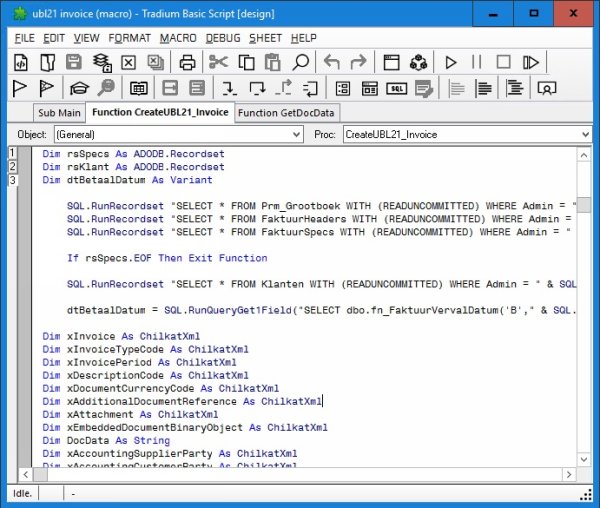Image resolution: width=600 pixels, height=508 pixels.
Task: Select the Function CreateUBL21_Invoice tab
Action: (x=160, y=112)
